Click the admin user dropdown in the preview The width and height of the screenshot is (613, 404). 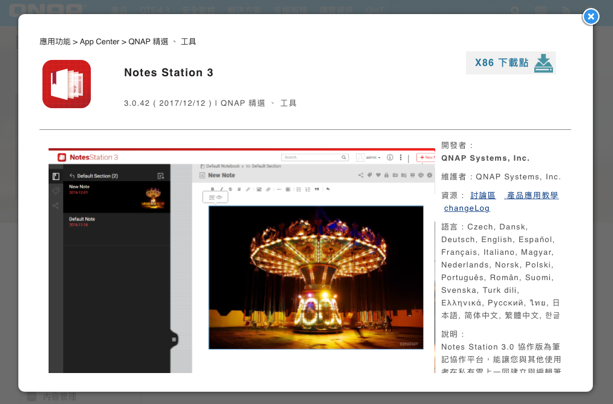point(371,157)
